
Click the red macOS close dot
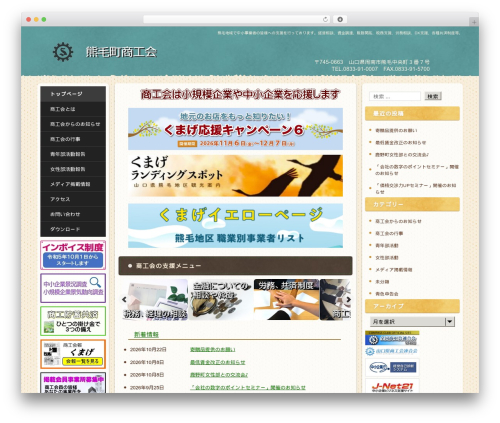[x=29, y=20]
